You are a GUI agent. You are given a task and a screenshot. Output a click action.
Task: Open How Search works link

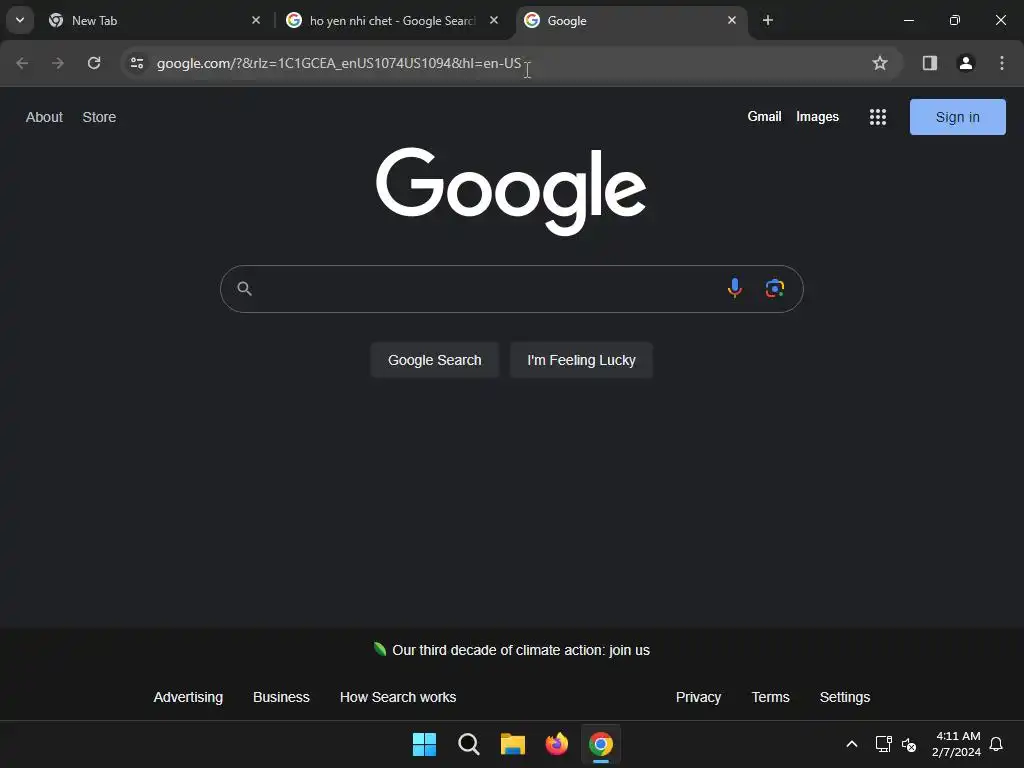coord(398,697)
